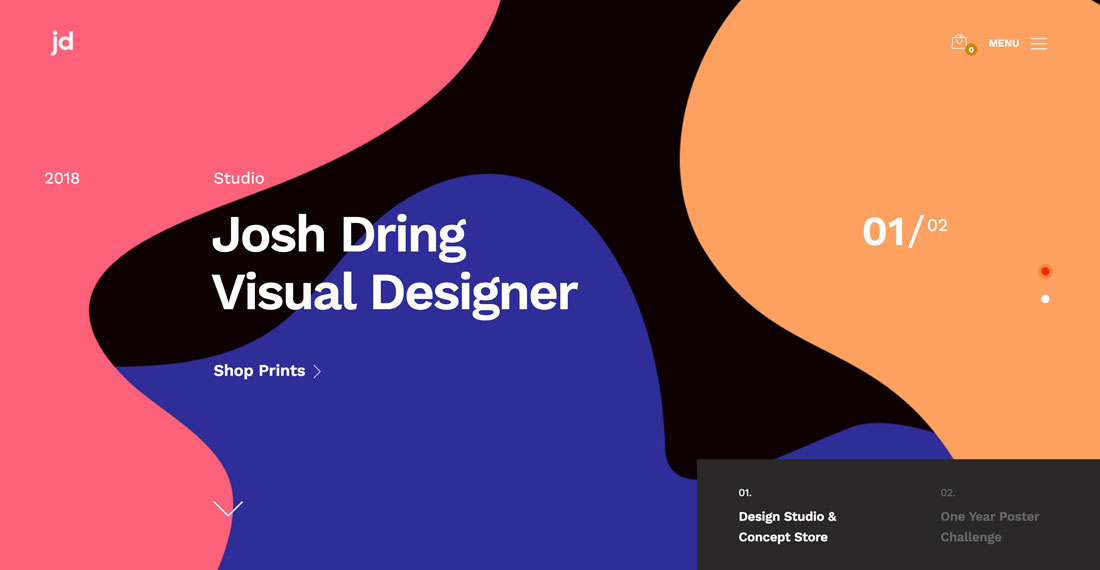Image resolution: width=1100 pixels, height=570 pixels.
Task: Click the Josh Dring Visual Designer headline
Action: 394,264
